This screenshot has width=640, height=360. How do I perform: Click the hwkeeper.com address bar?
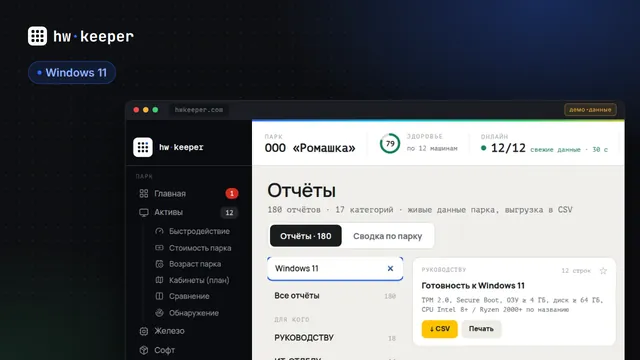(x=199, y=110)
